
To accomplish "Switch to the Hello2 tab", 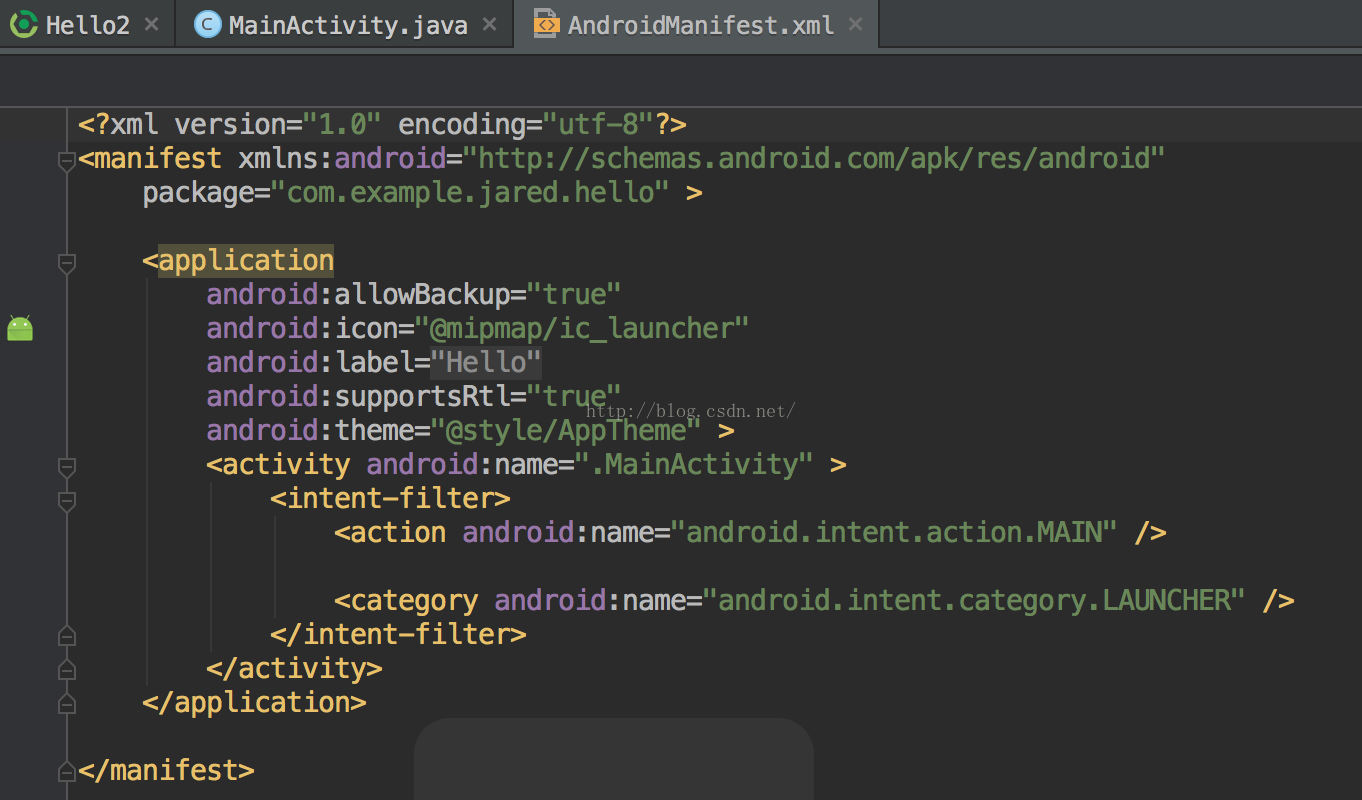I will click(88, 24).
